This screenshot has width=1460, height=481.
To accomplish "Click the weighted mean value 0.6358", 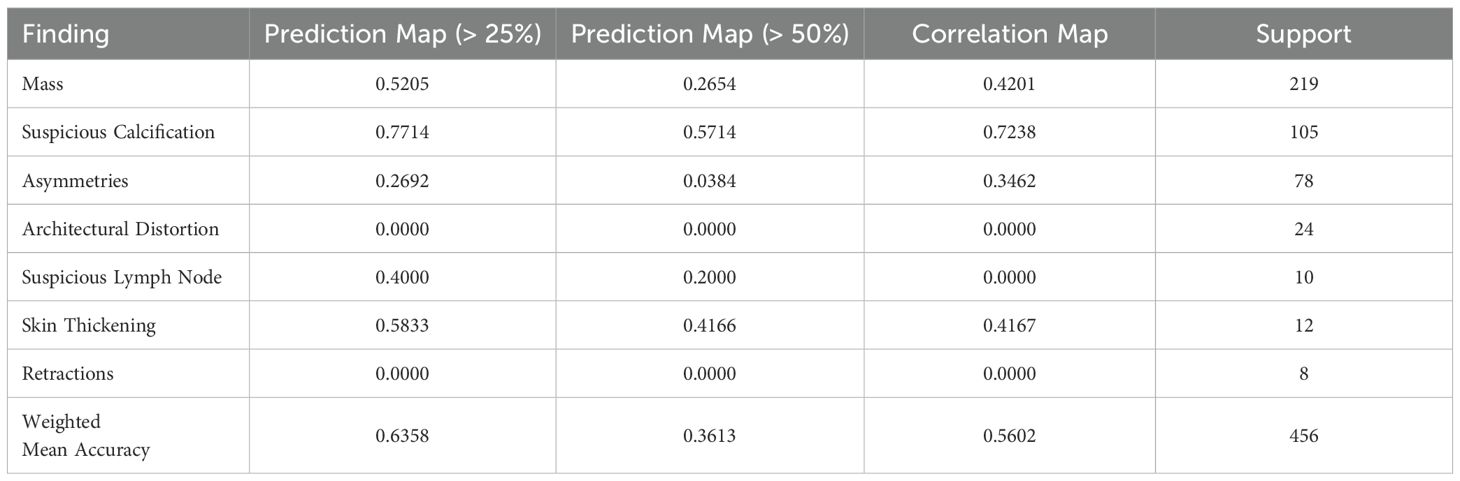I will (402, 435).
